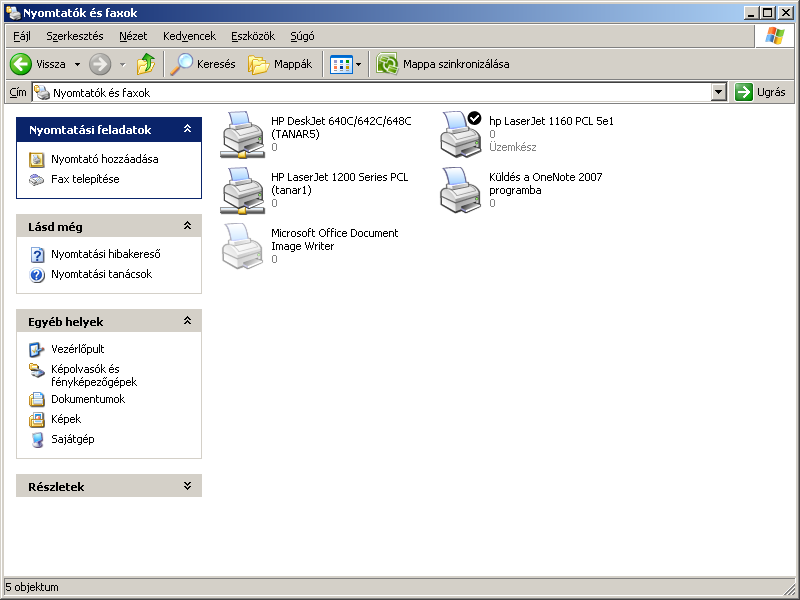The width and height of the screenshot is (800, 600).
Task: Open the Dokumentumok link
Action: [88, 399]
